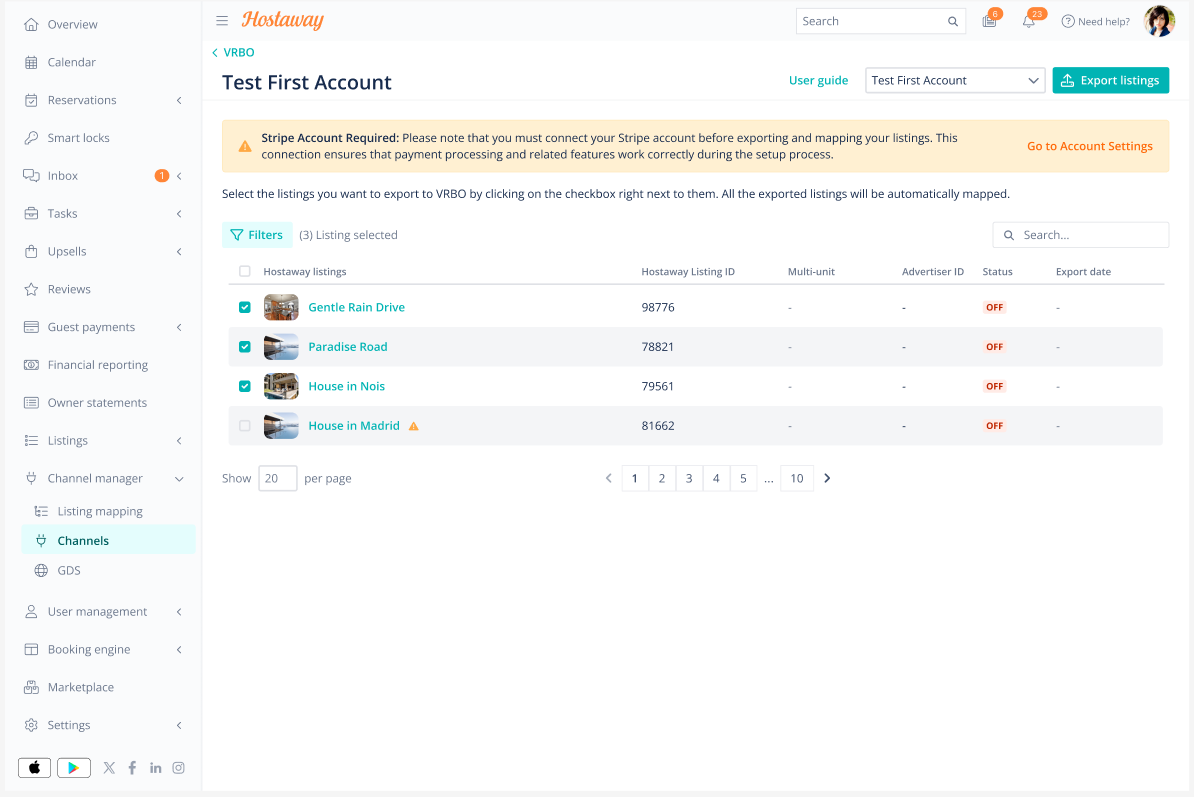The image size is (1194, 797).
Task: Open the Facebook social icon
Action: 132,767
